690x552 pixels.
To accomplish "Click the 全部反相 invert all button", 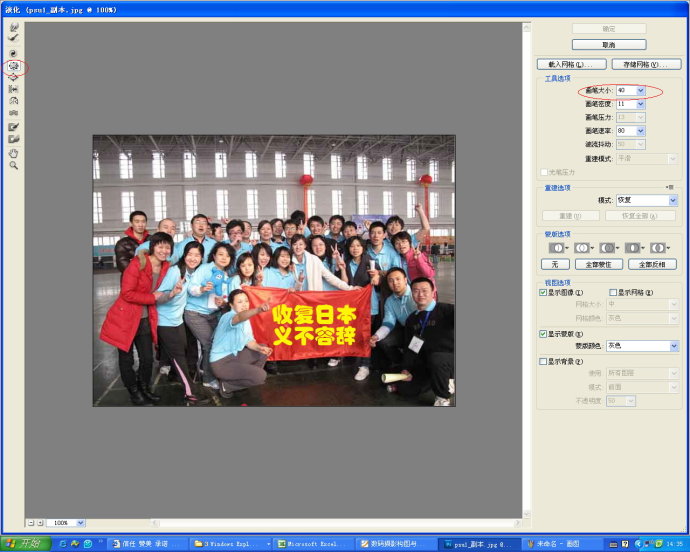I will (x=653, y=264).
